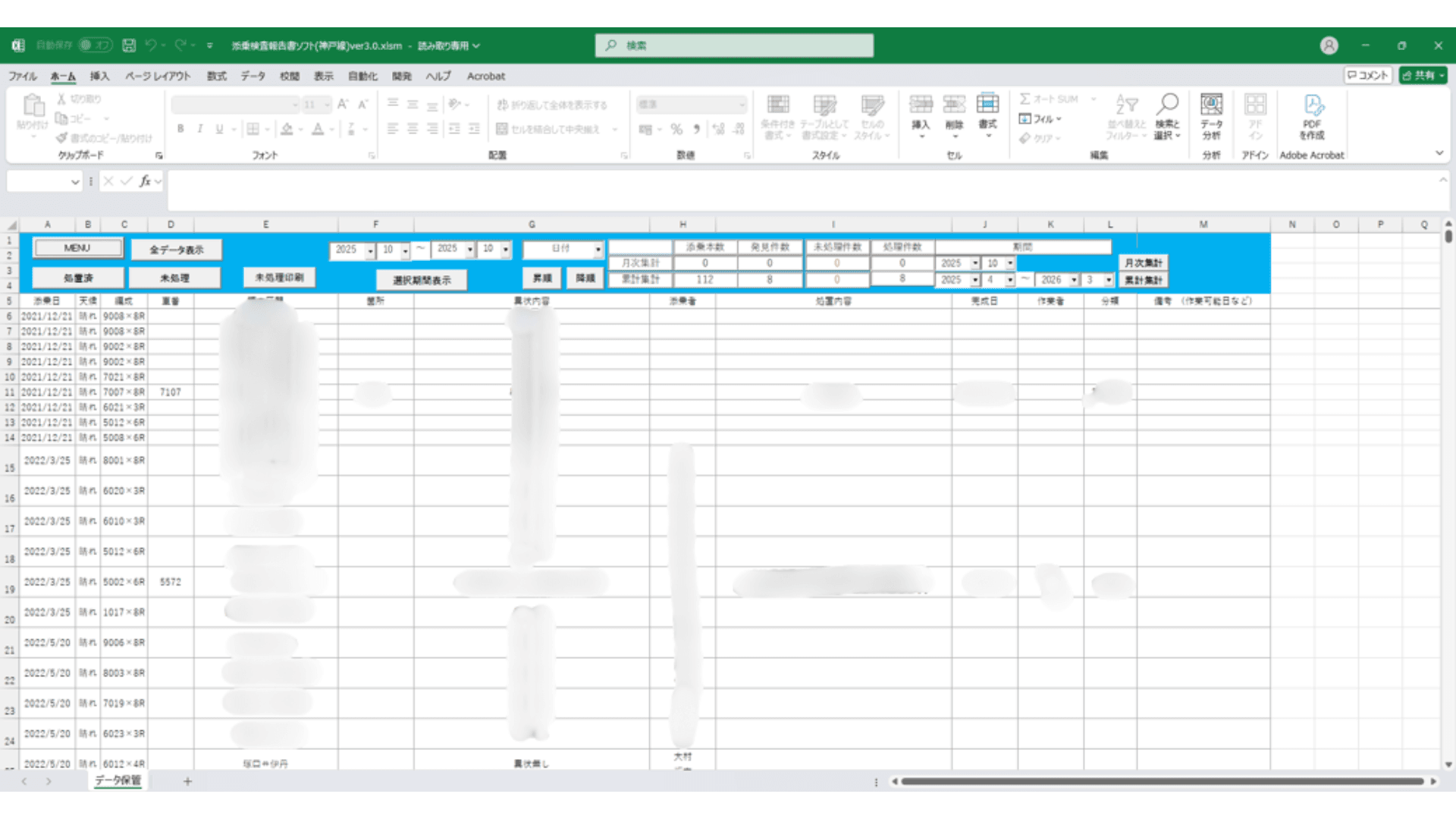The image size is (1456, 819).
Task: Click the MENU button
Action: pyautogui.click(x=77, y=248)
